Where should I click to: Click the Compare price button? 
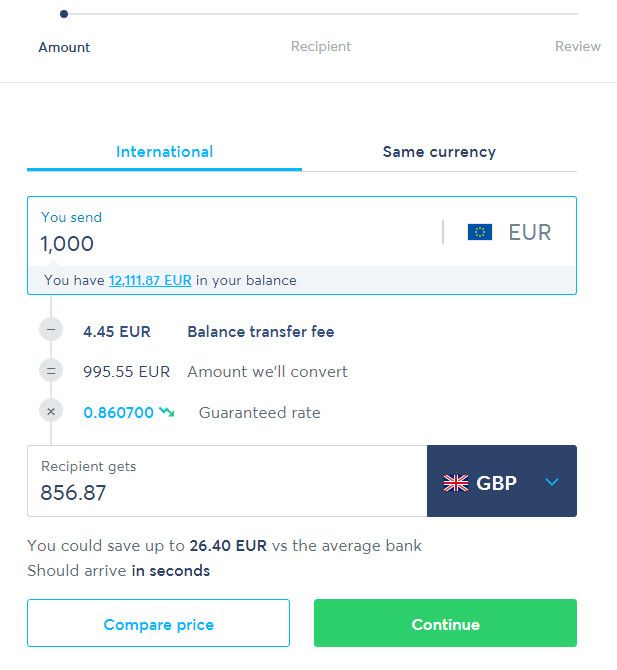[158, 625]
